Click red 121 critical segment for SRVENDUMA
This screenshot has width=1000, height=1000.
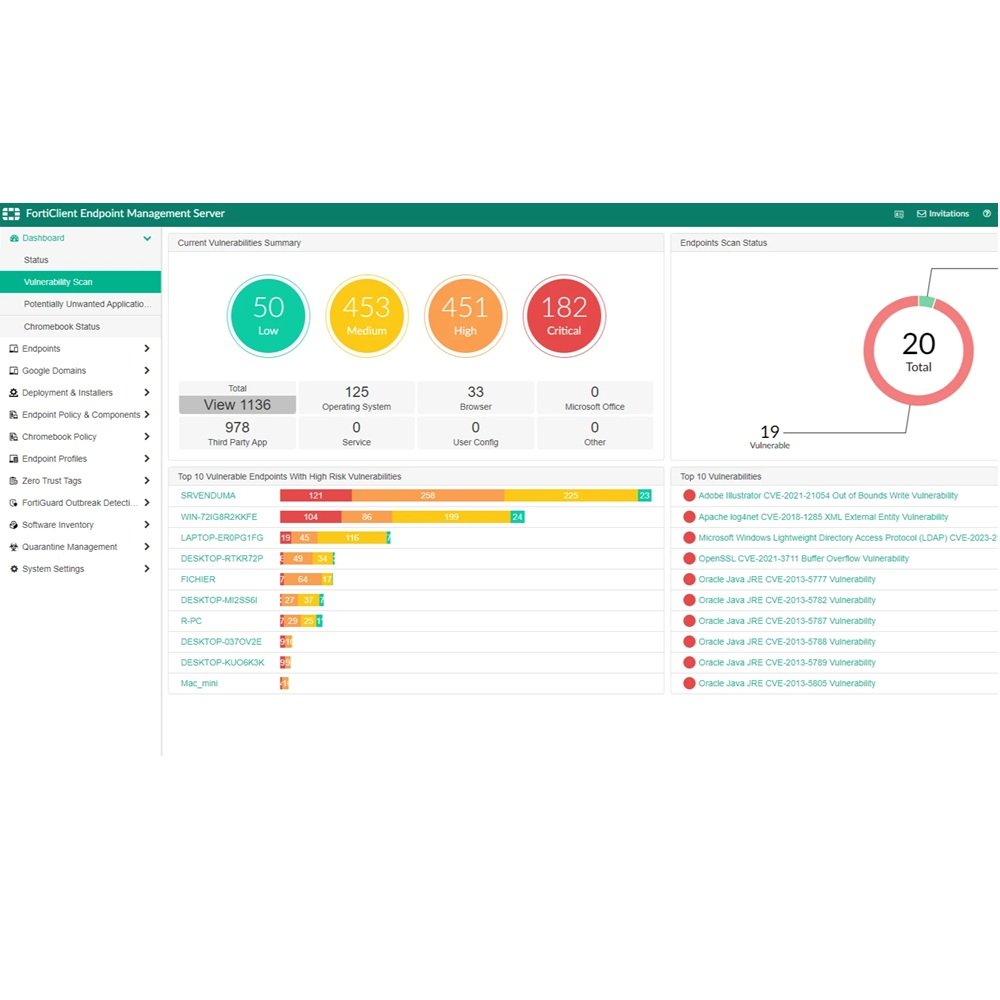point(316,496)
